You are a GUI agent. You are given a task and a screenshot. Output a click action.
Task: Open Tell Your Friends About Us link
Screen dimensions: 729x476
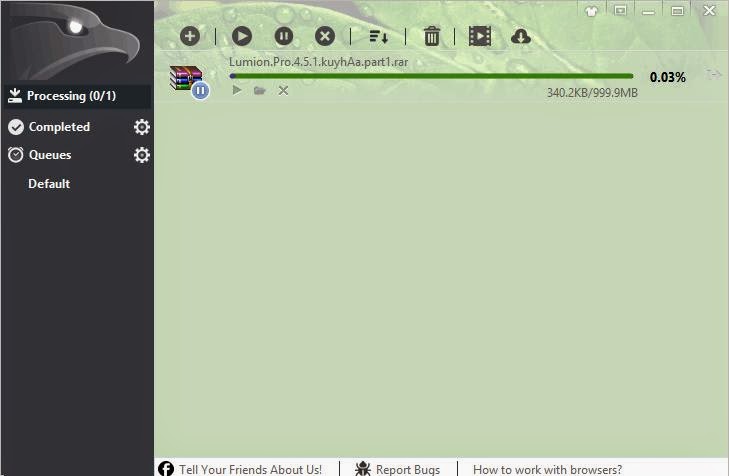click(250, 469)
